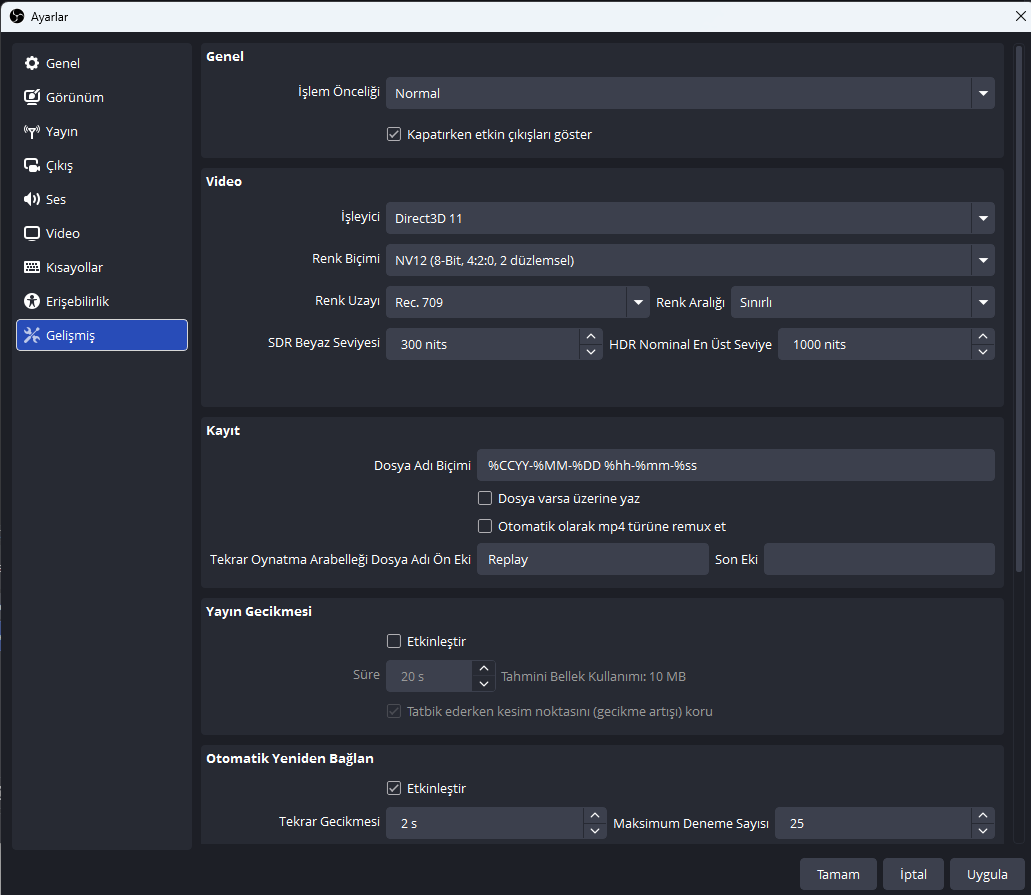Click the Çıkış output icon

tap(32, 165)
